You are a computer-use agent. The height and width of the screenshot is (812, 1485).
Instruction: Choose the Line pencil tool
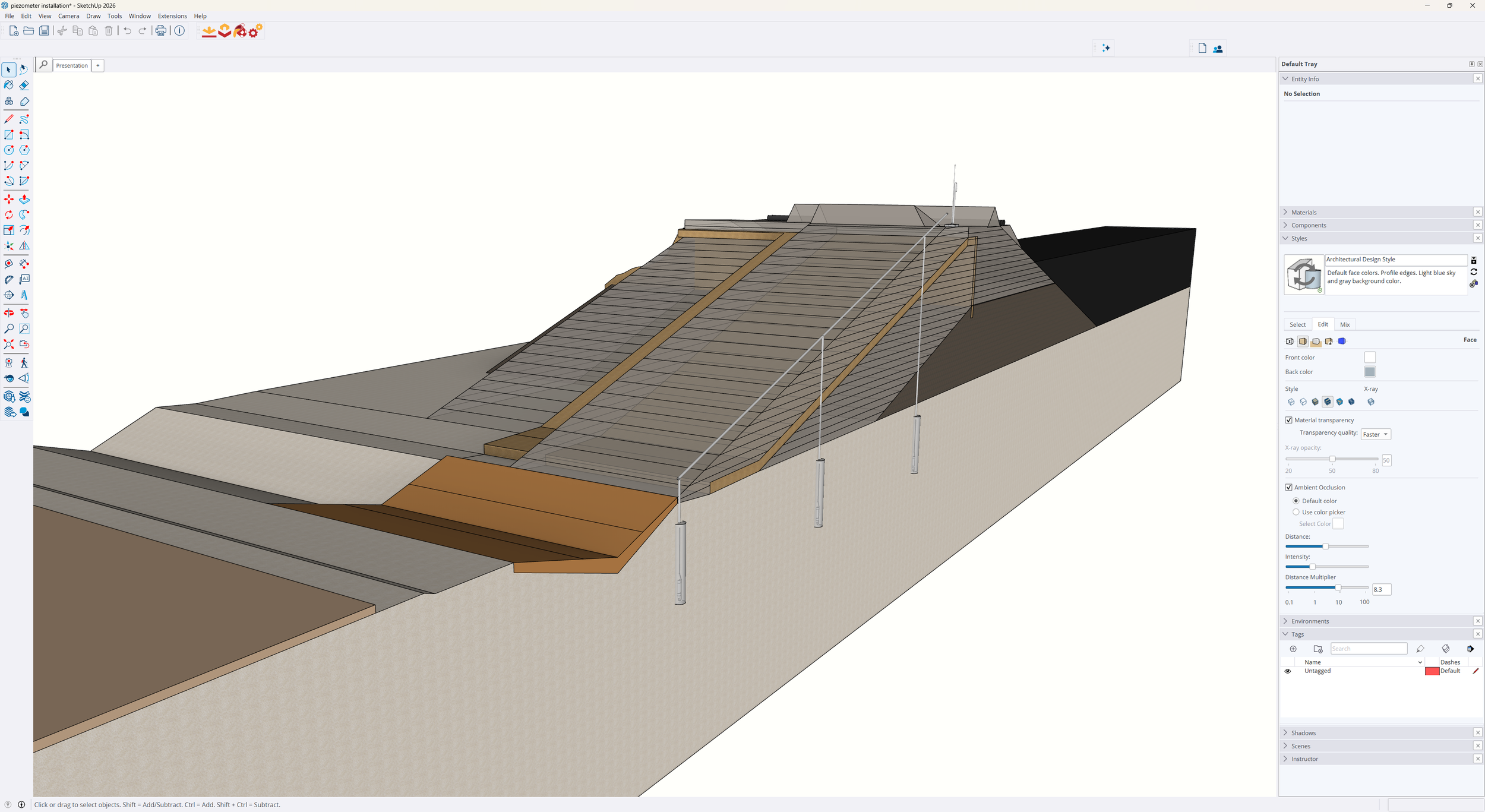point(9,119)
